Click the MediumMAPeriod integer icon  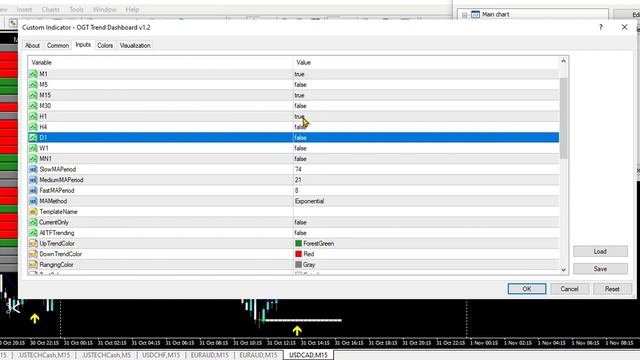tap(33, 180)
